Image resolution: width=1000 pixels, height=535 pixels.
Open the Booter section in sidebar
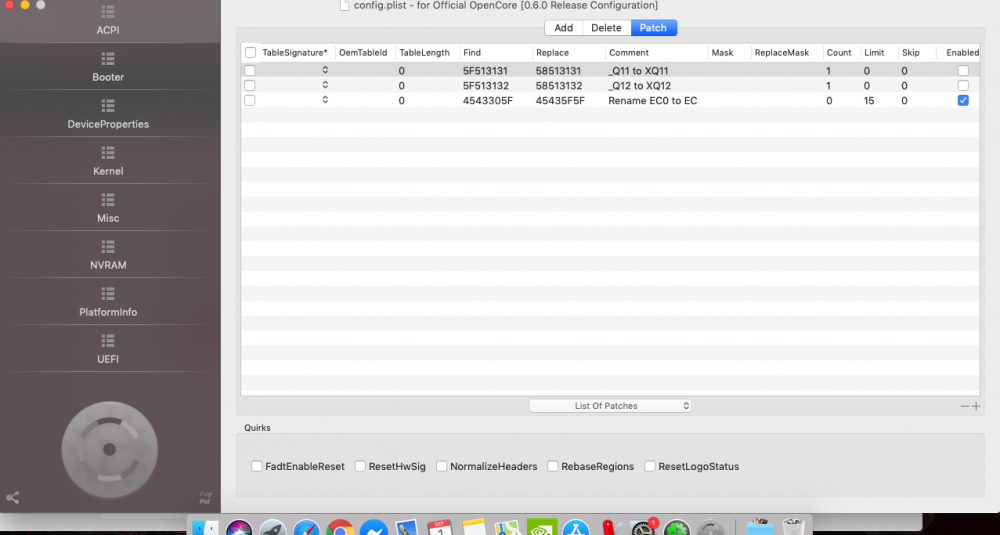point(108,65)
